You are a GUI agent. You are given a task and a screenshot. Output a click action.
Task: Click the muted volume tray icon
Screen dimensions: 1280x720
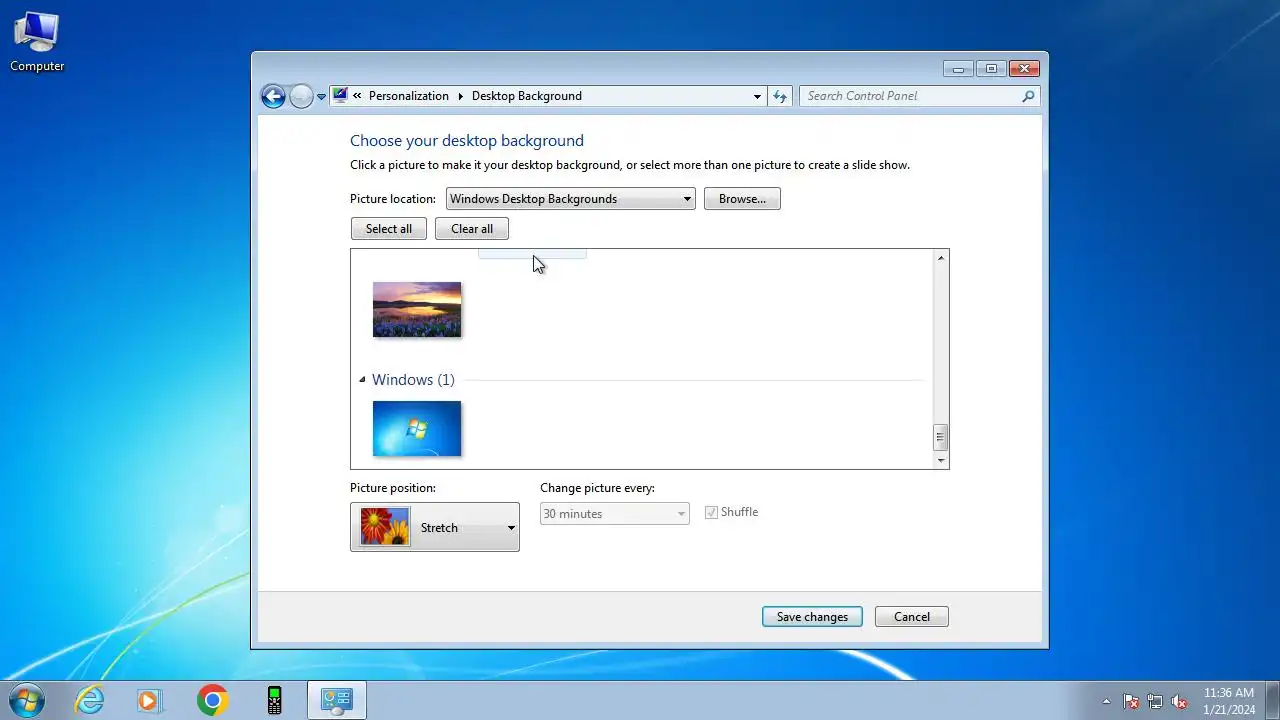tap(1179, 701)
